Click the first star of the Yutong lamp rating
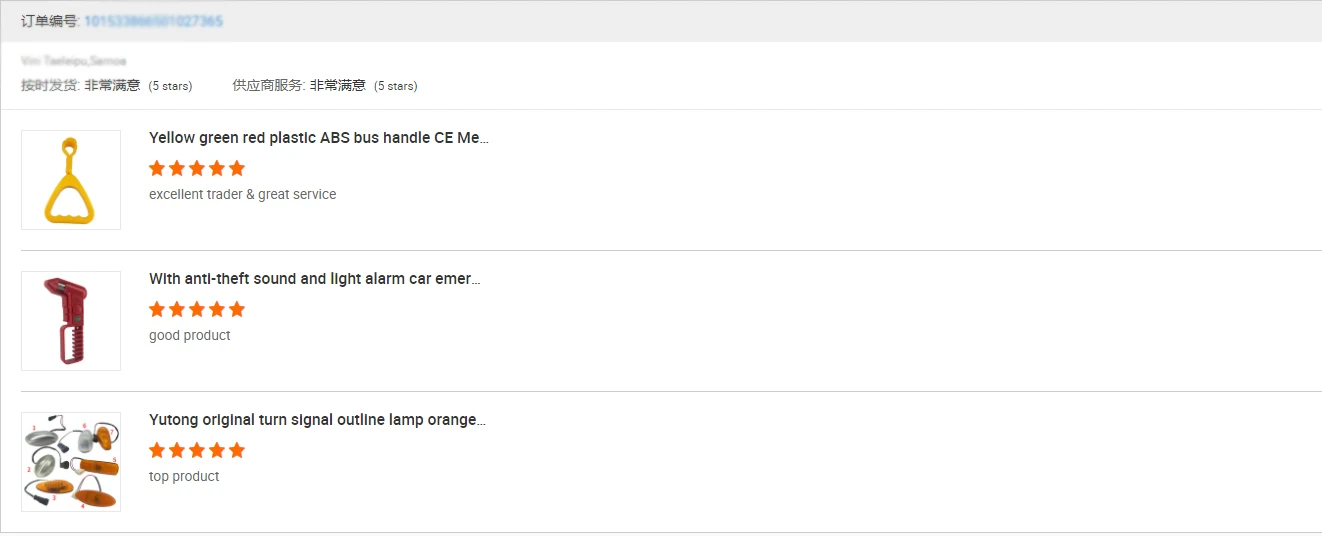1322x536 pixels. coord(157,450)
